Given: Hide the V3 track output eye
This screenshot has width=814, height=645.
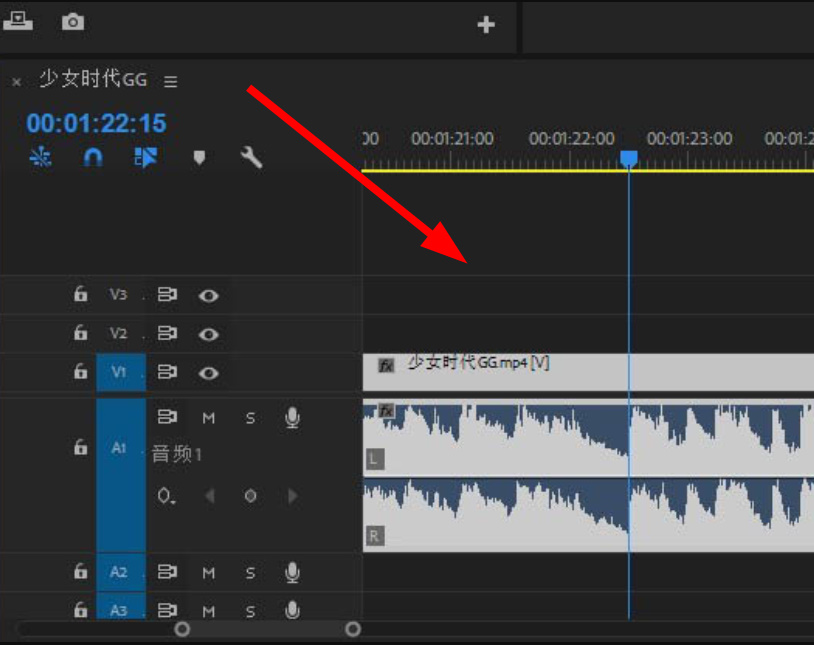Looking at the screenshot, I should (x=208, y=296).
